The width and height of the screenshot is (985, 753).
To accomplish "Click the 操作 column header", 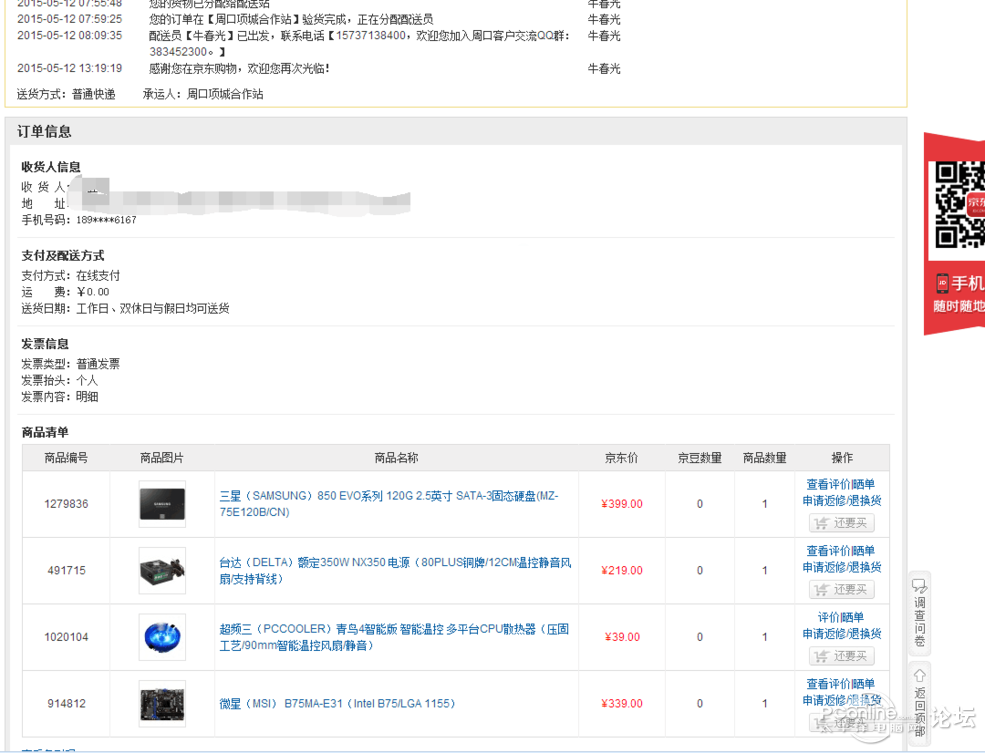I will 842,458.
